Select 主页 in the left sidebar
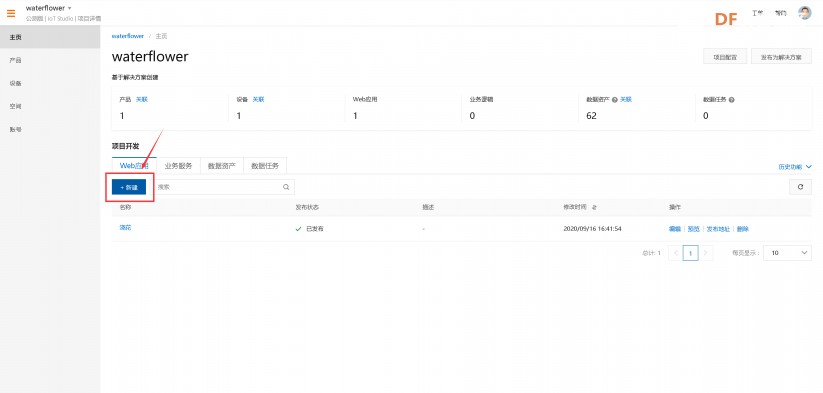The height and width of the screenshot is (393, 823). pyautogui.click(x=50, y=37)
